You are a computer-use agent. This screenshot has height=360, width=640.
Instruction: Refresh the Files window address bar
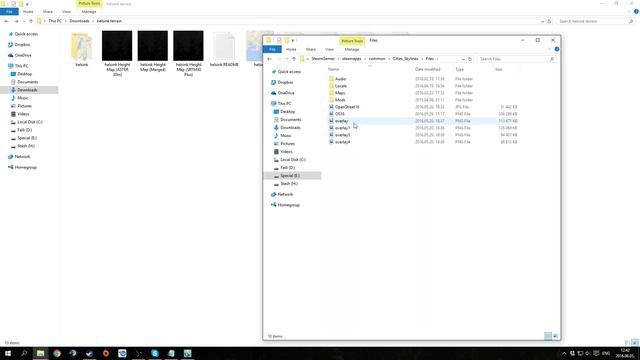(470, 59)
